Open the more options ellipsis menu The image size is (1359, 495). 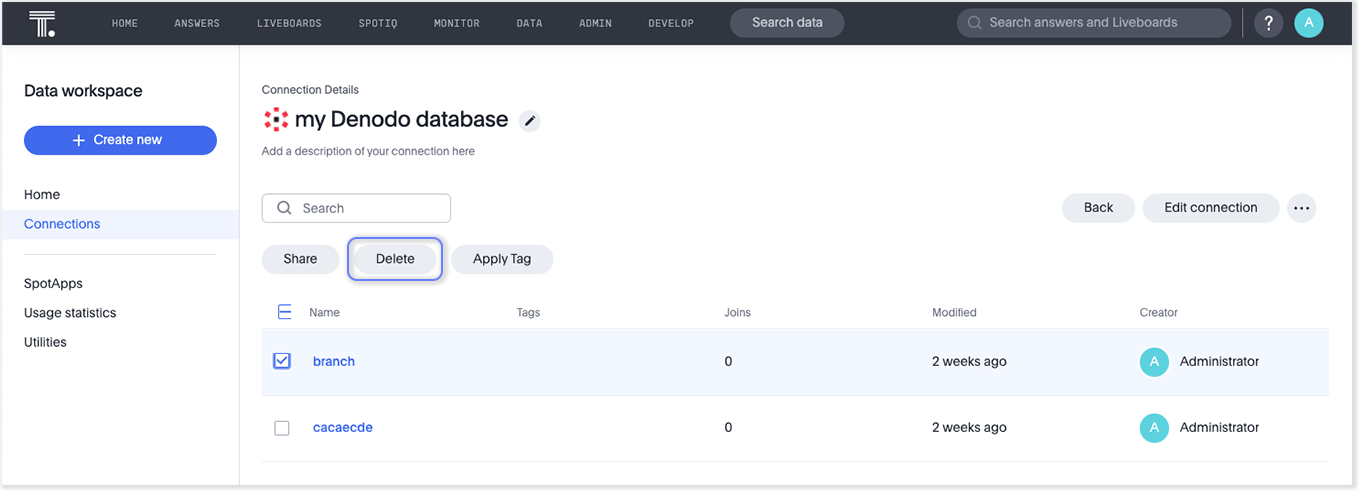click(1300, 208)
